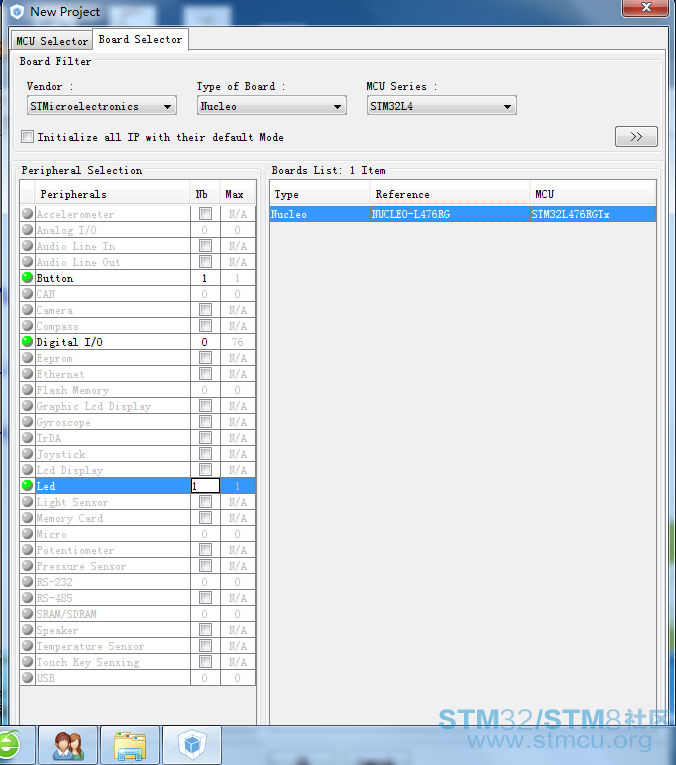This screenshot has width=676, height=765.
Task: Click the RS-485 row label
Action: pos(54,598)
